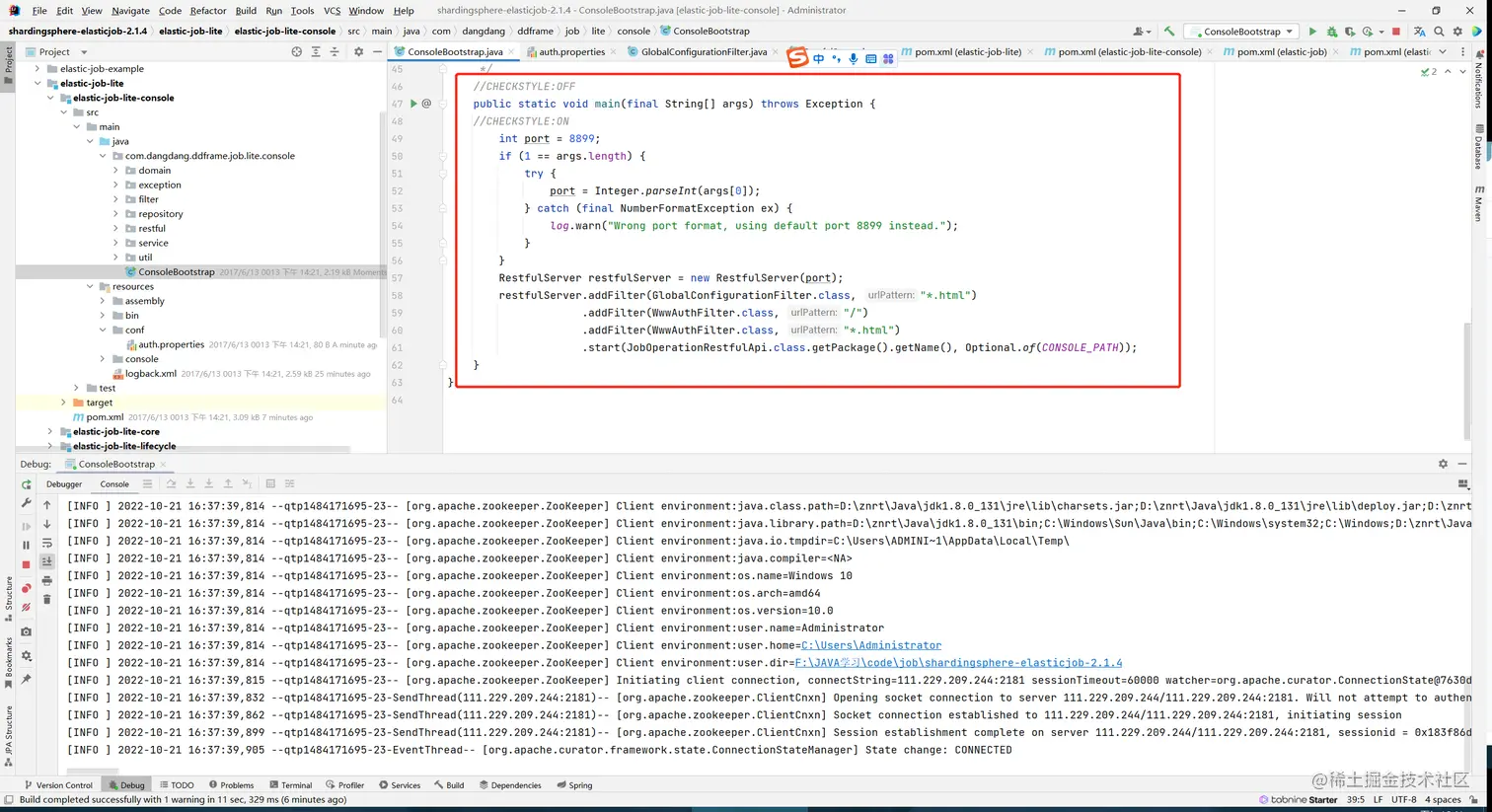Take a thread dump with the camera icon

click(27, 631)
